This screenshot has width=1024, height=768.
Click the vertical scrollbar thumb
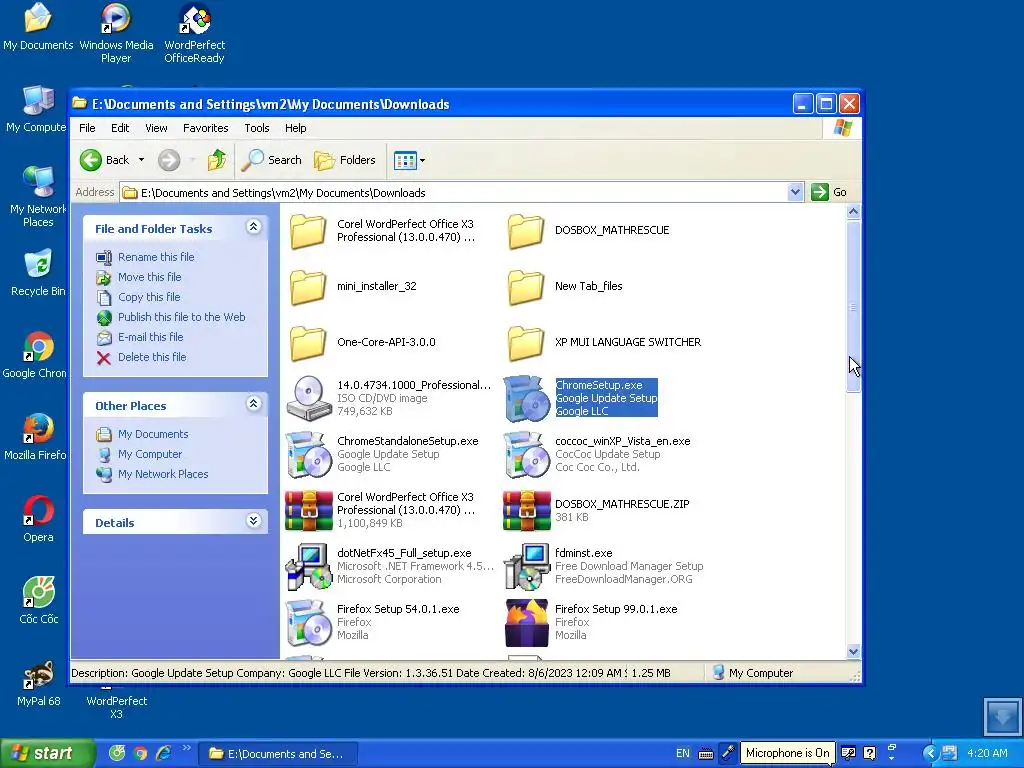pos(853,306)
